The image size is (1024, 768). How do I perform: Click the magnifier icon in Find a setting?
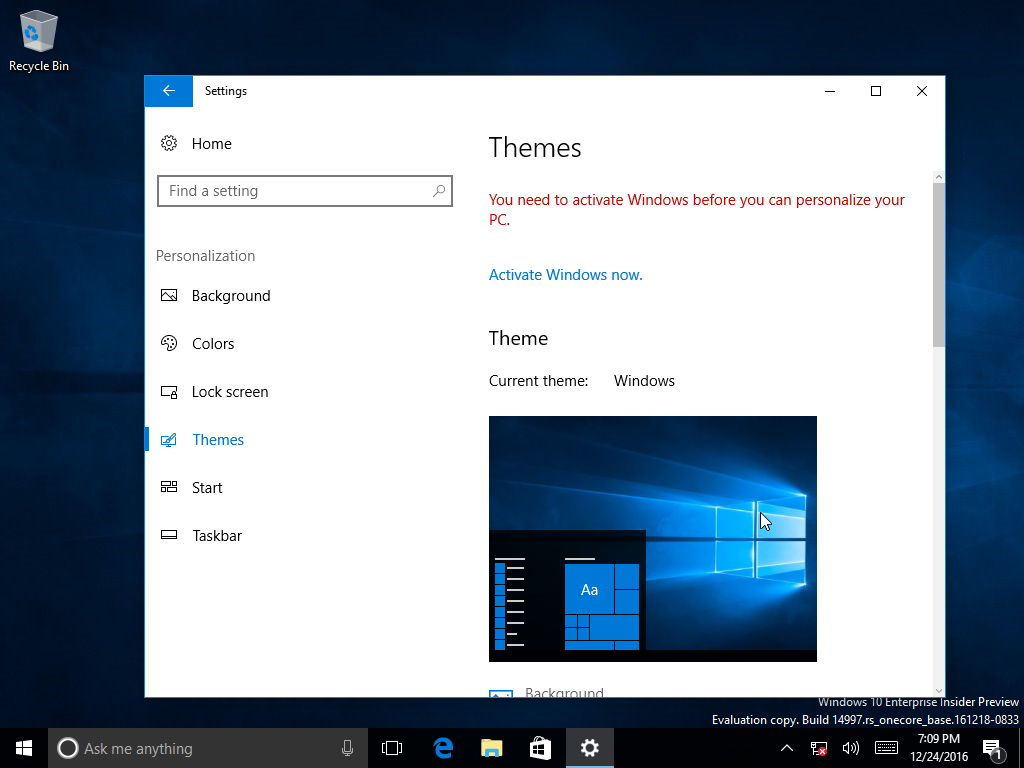(x=439, y=191)
